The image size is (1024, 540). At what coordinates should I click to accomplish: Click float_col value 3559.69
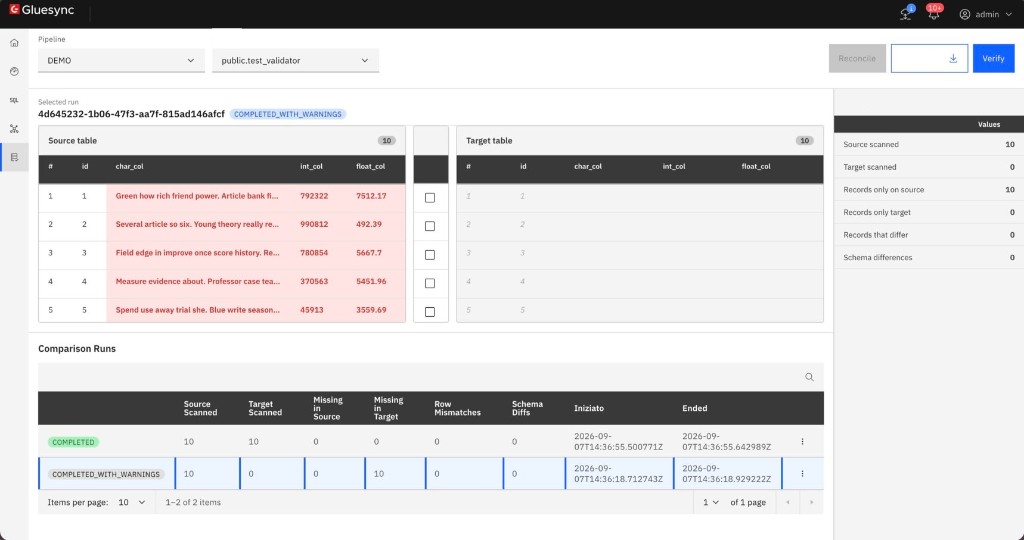point(371,310)
